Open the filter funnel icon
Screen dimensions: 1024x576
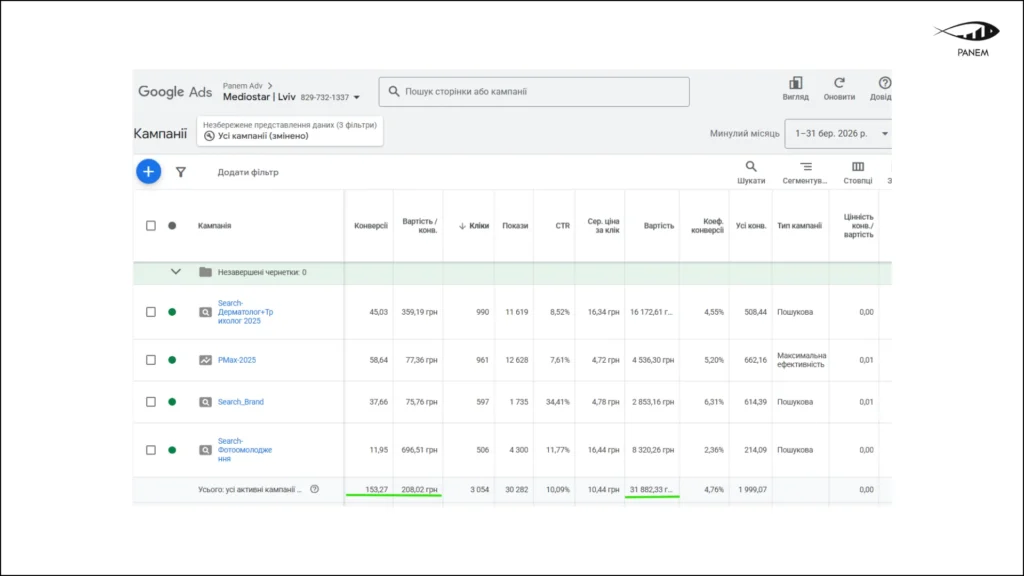coord(181,172)
